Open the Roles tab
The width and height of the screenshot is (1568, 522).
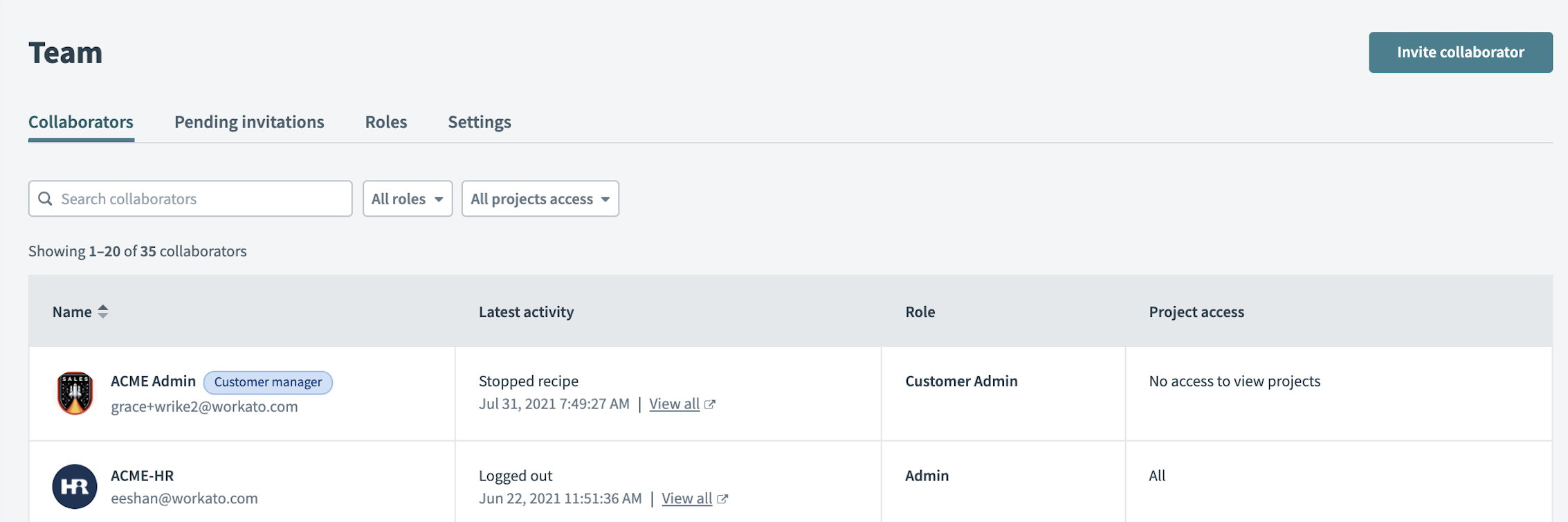[x=386, y=122]
